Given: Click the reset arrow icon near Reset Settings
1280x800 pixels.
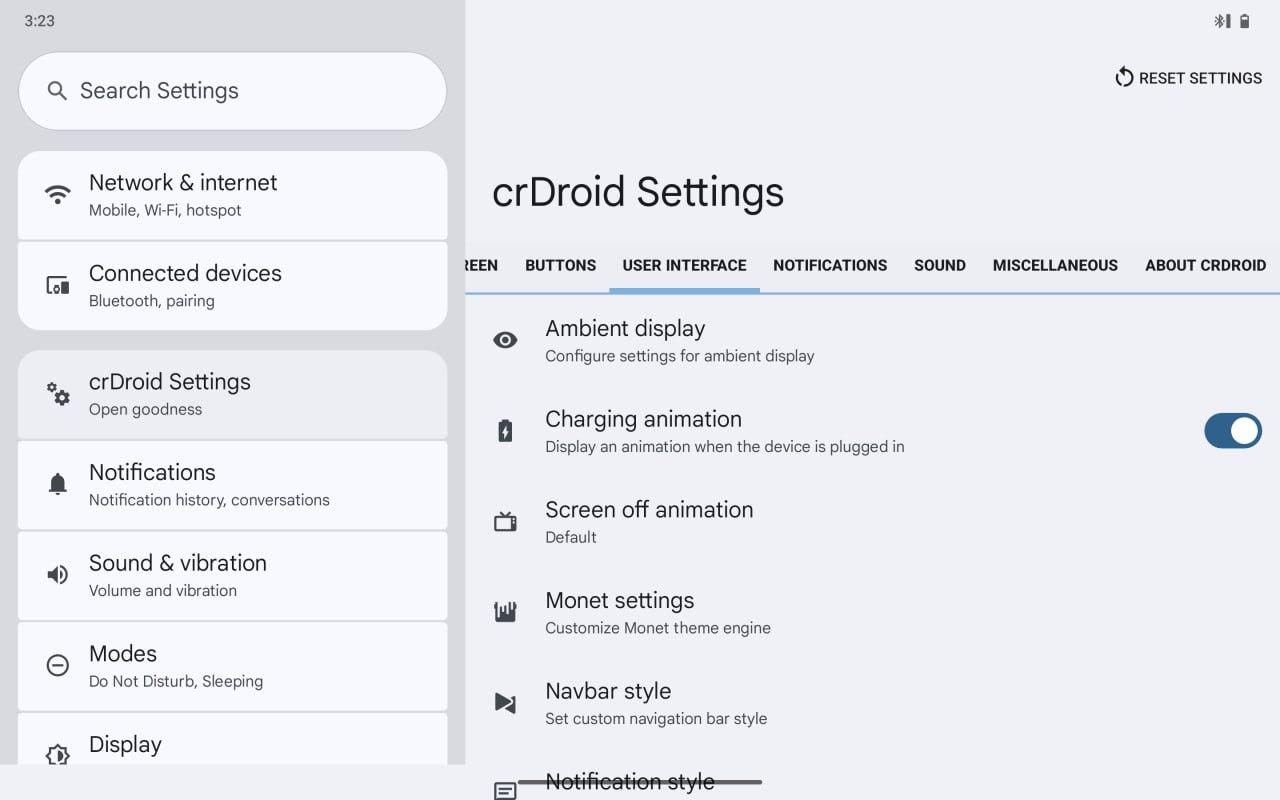Looking at the screenshot, I should [x=1124, y=78].
